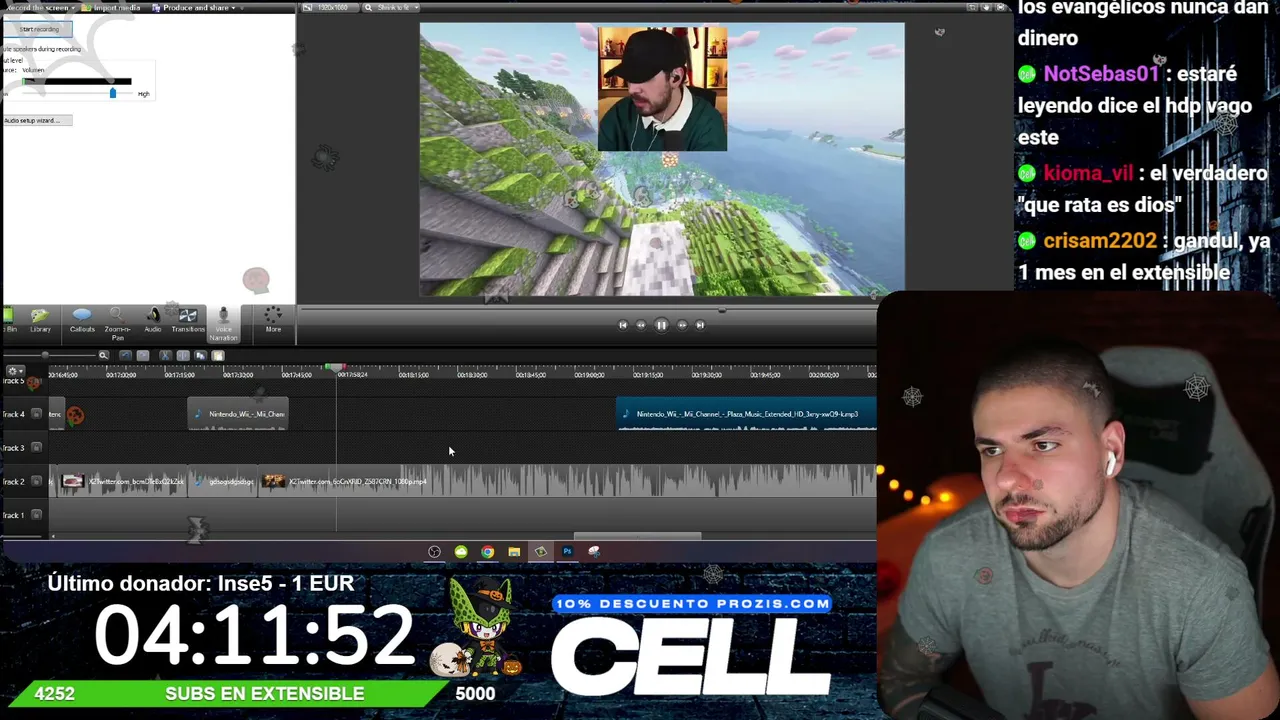1280x720 pixels.
Task: Open OBS Studio from the taskbar
Action: point(434,551)
